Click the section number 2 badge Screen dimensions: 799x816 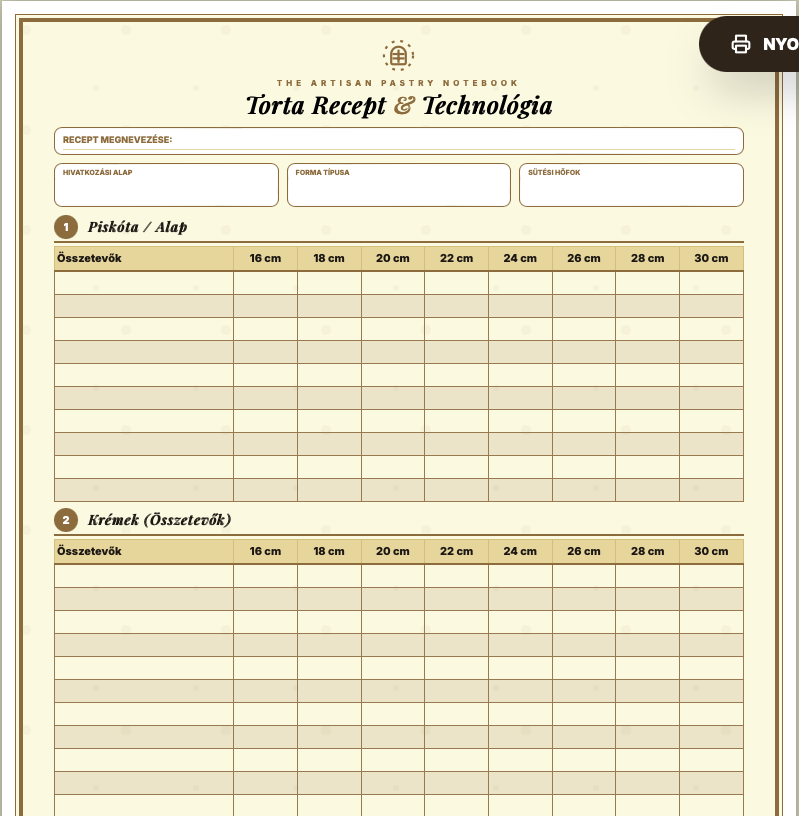tap(66, 520)
